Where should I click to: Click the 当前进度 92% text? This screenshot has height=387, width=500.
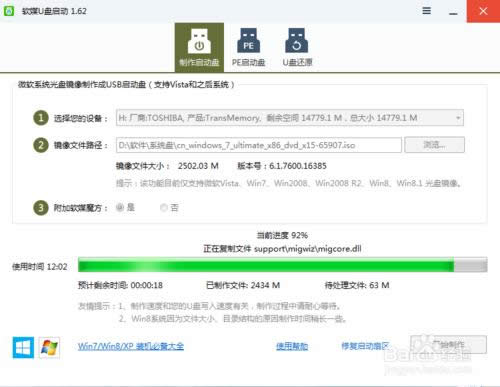(x=282, y=235)
